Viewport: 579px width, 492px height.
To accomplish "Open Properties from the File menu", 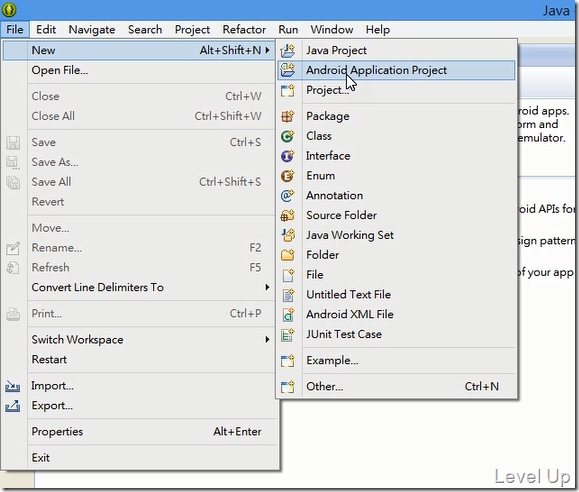I will pyautogui.click(x=139, y=431).
